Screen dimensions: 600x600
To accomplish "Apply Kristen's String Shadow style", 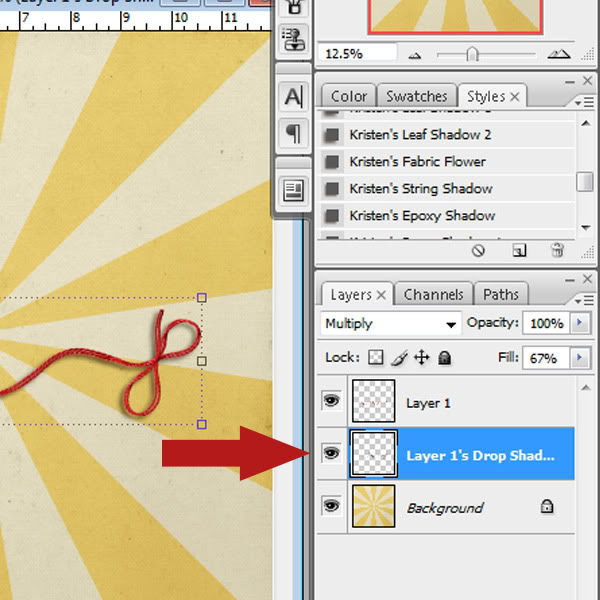I will [446, 189].
